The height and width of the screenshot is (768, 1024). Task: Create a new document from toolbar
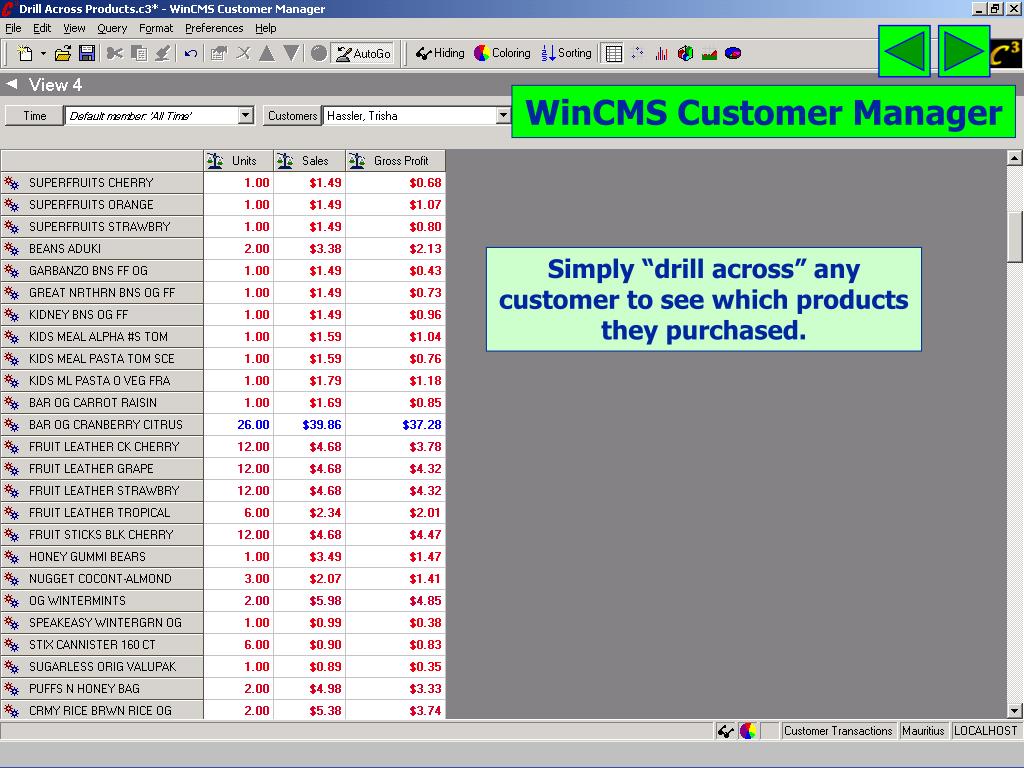(25, 54)
